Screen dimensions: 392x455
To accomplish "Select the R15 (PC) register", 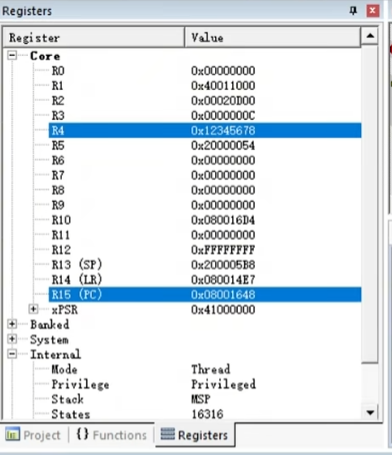I will [x=205, y=294].
